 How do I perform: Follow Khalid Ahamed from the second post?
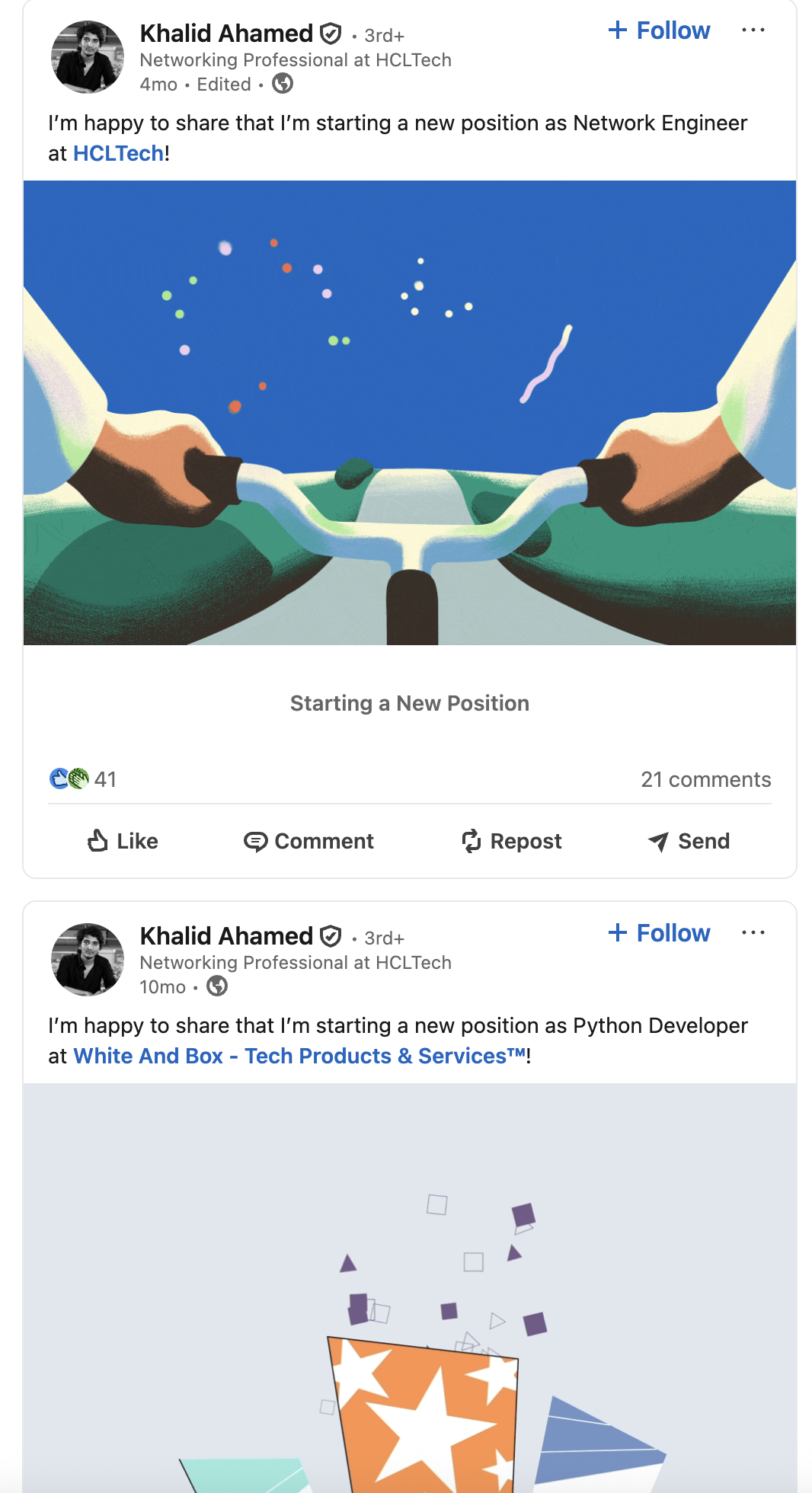[x=658, y=932]
